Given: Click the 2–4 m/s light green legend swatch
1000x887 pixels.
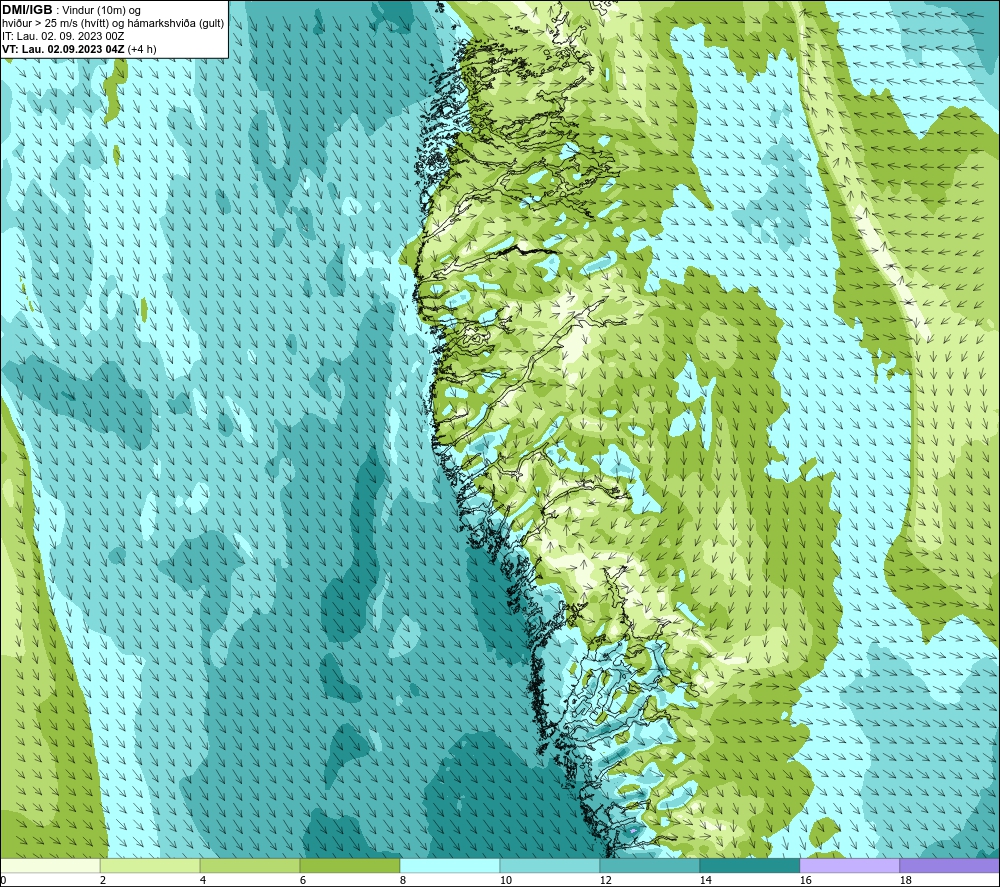Looking at the screenshot, I should [x=150, y=866].
